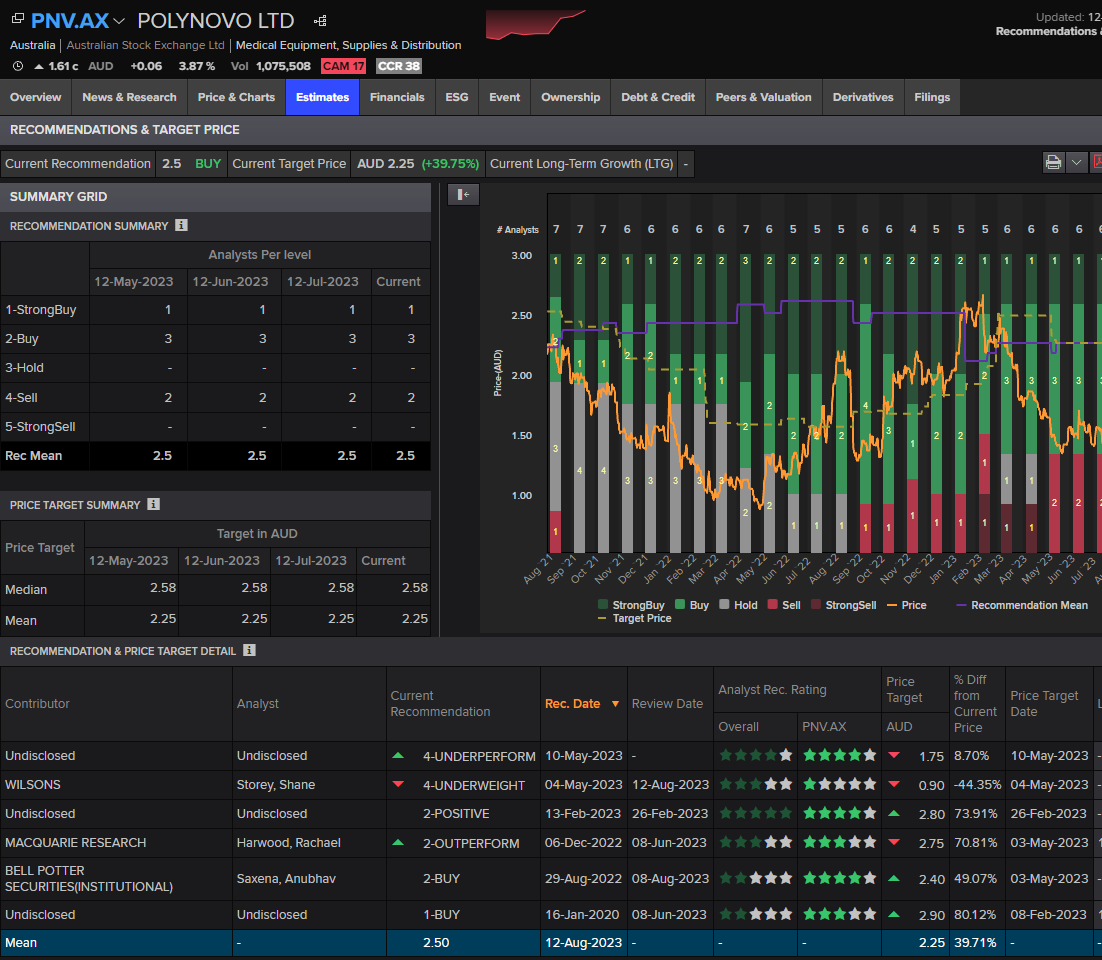Click analyst name Storey, Shane
Image resolution: width=1102 pixels, height=960 pixels.
tap(276, 784)
